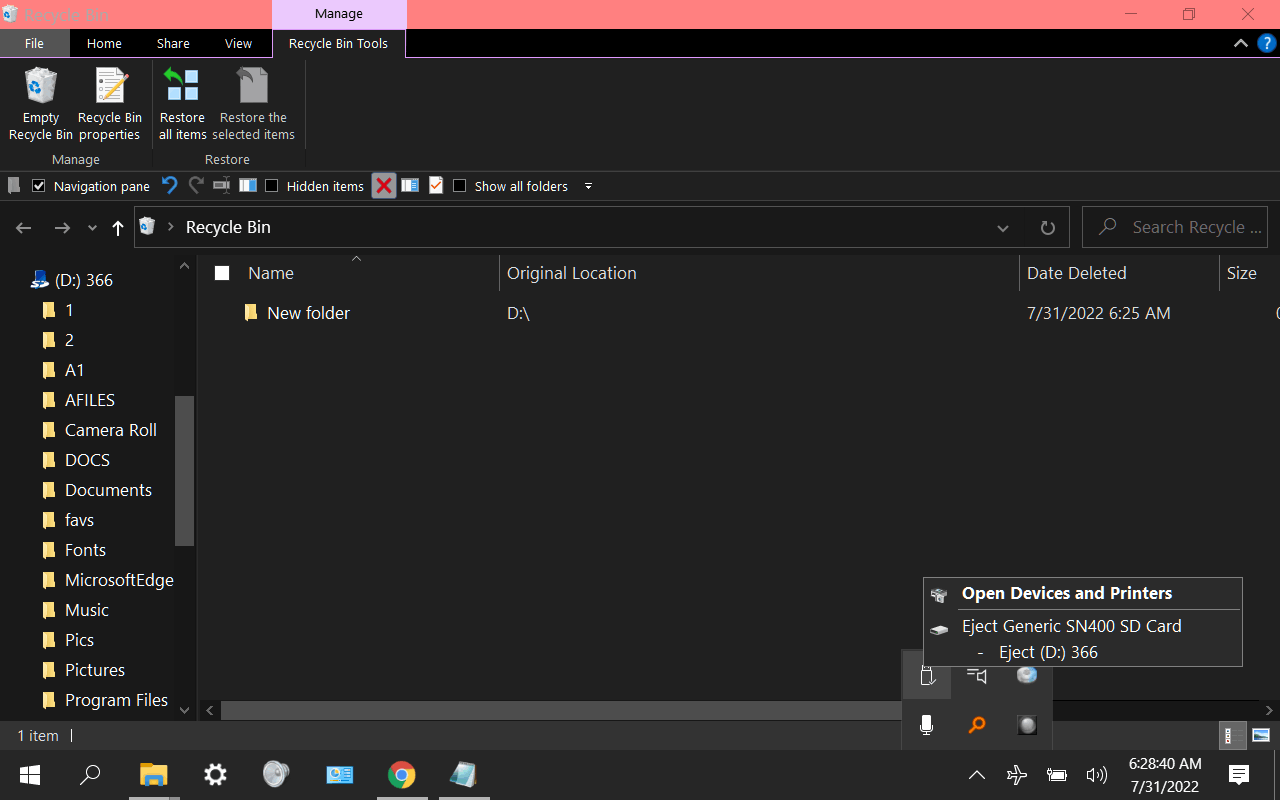The image size is (1280, 800).
Task: Switch to the Home ribbon tab
Action: tap(104, 43)
